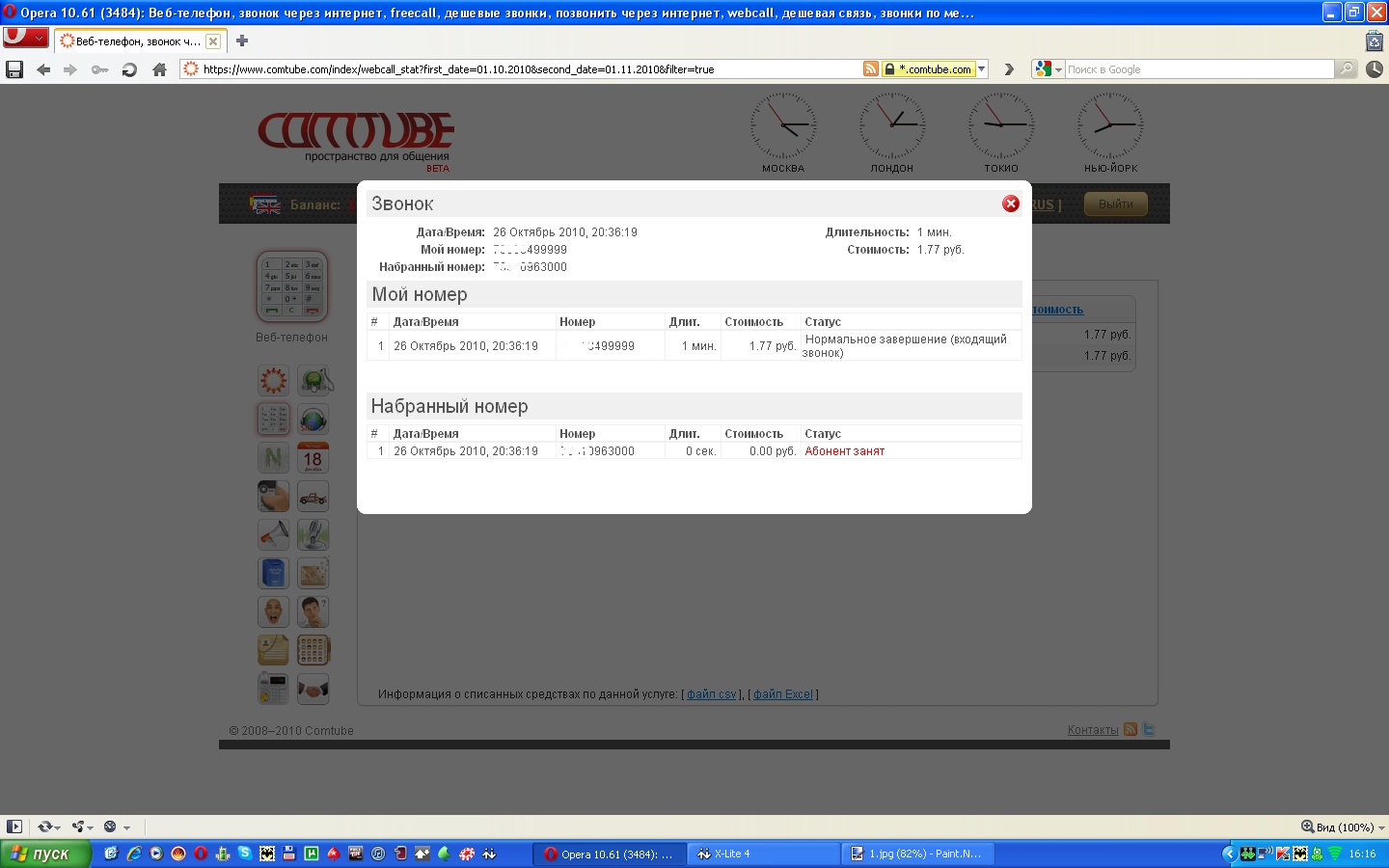Viewport: 1389px width, 868px height.
Task: Open the handshake sidebar icon
Action: point(313,689)
